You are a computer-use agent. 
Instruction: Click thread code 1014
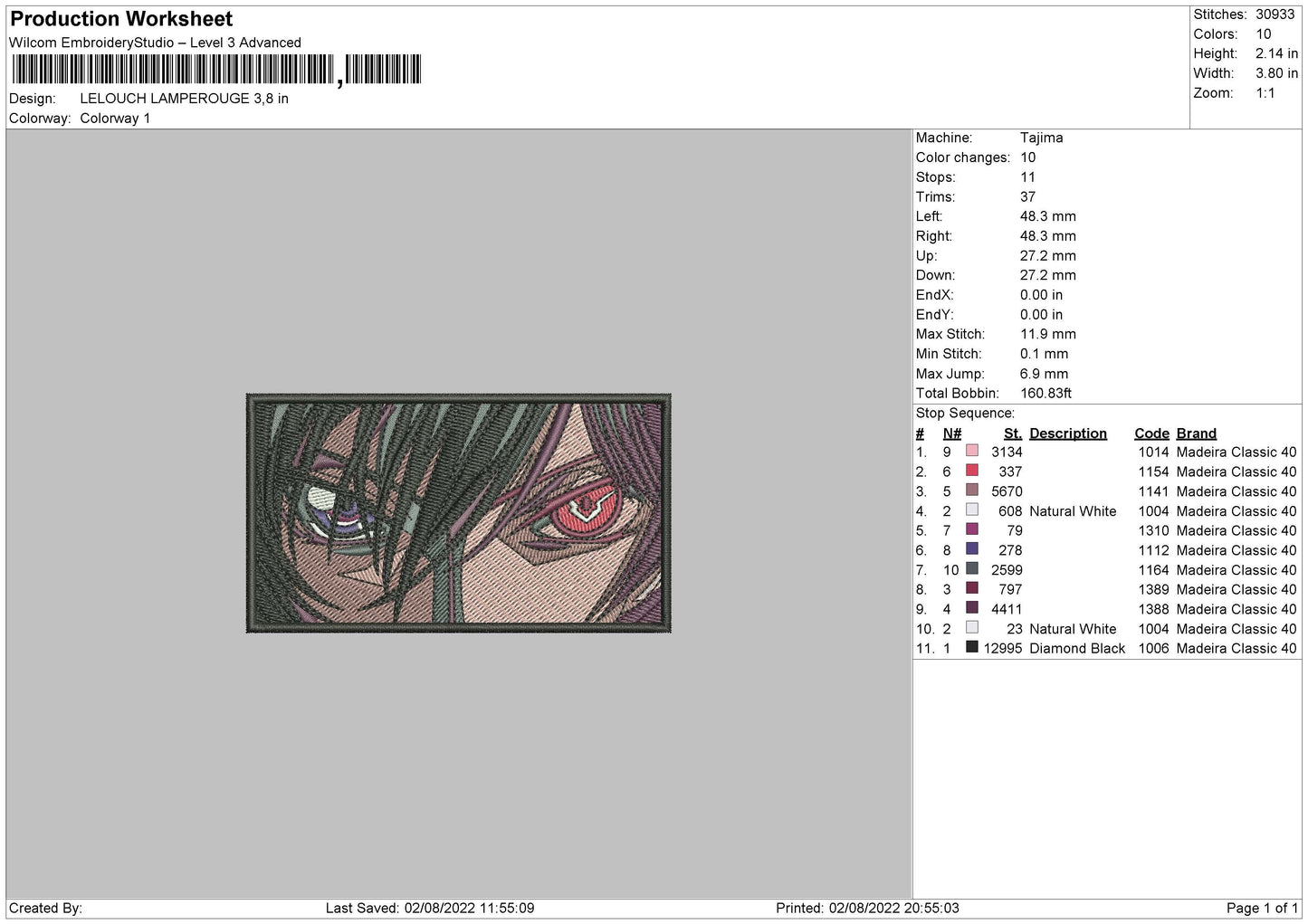point(1153,452)
